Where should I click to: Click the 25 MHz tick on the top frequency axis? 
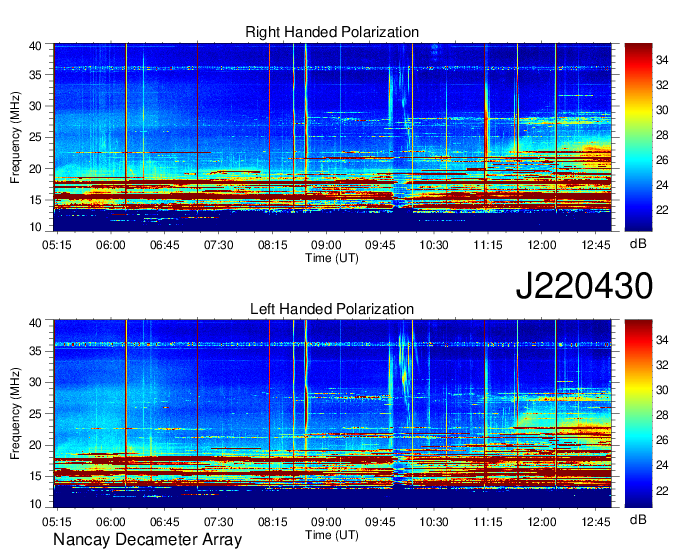tap(35, 137)
